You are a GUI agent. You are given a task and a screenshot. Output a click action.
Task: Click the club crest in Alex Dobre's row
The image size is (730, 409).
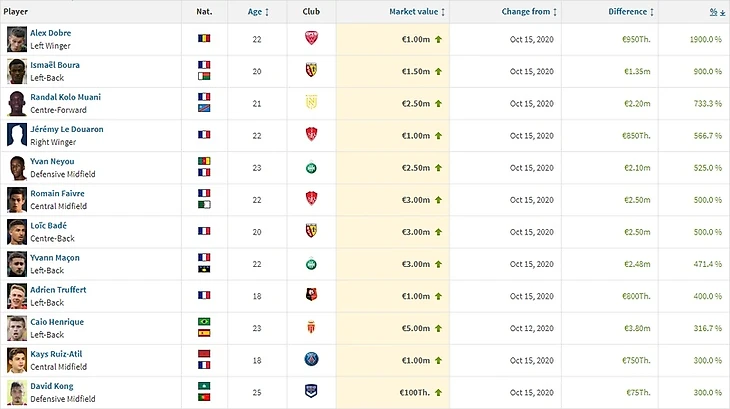coord(311,38)
